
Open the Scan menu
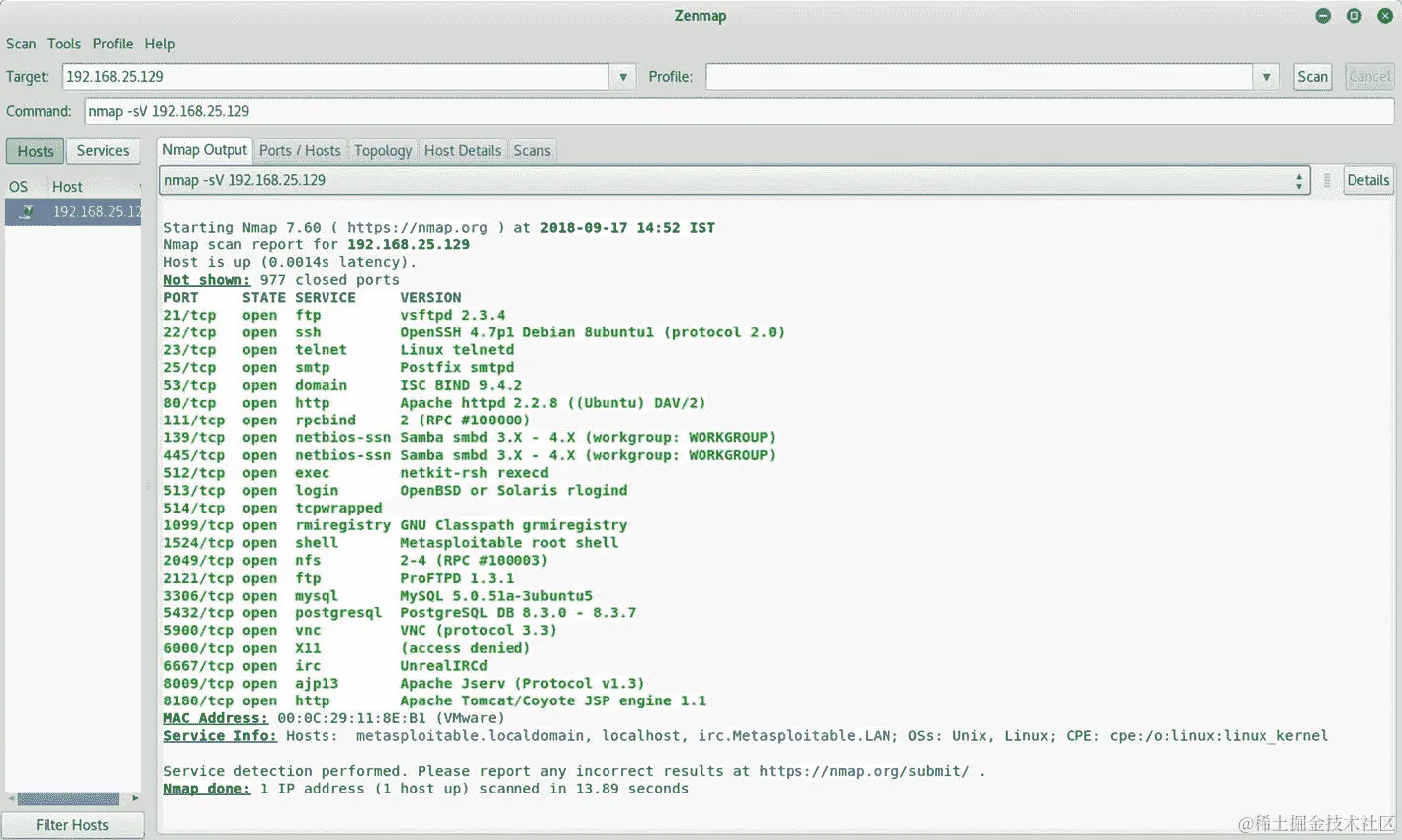pyautogui.click(x=21, y=44)
